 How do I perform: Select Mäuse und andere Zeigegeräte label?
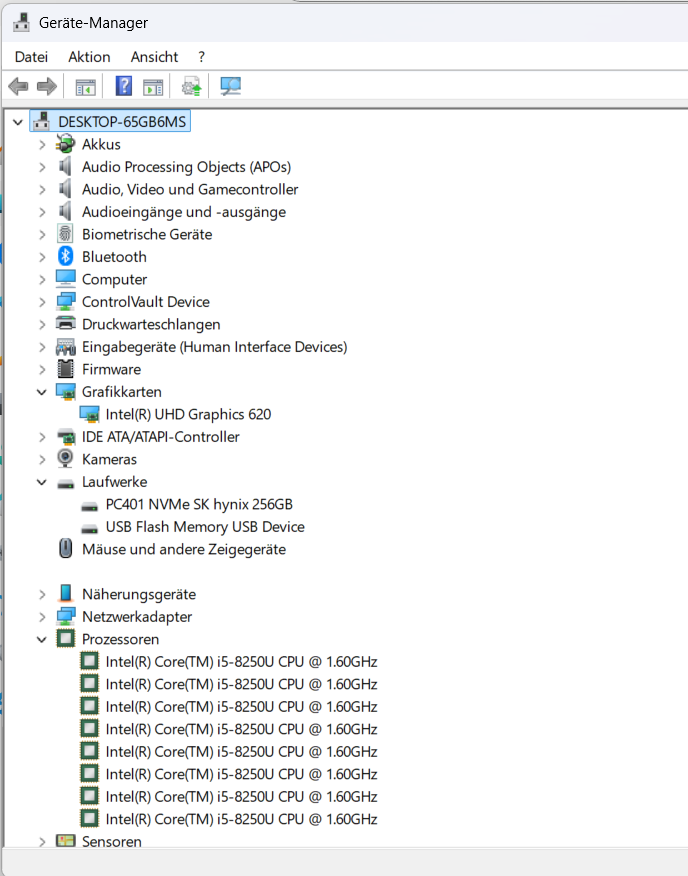(184, 549)
